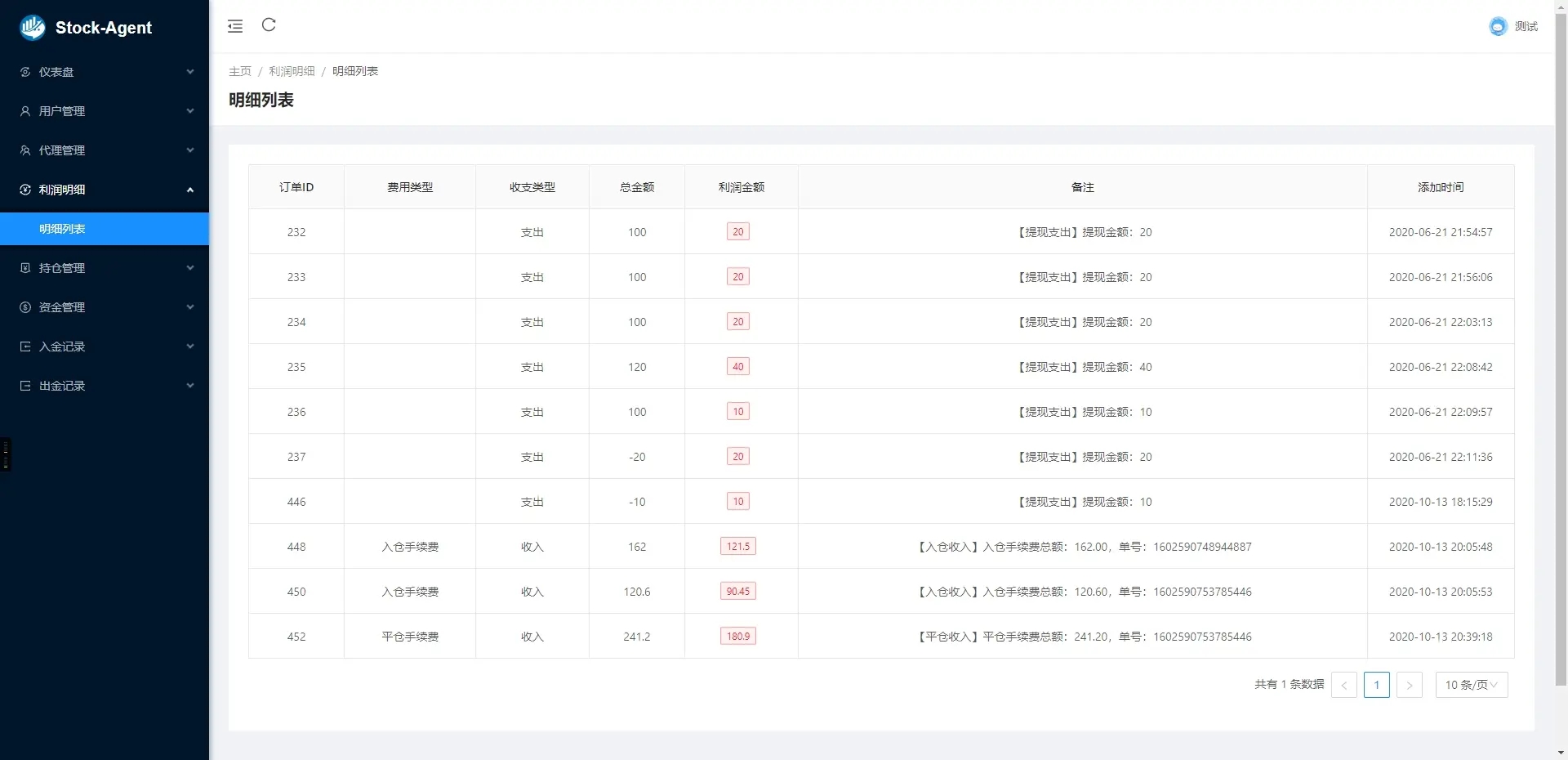Select the 明细列表 submenu item
1568x760 pixels.
pyautogui.click(x=105, y=229)
